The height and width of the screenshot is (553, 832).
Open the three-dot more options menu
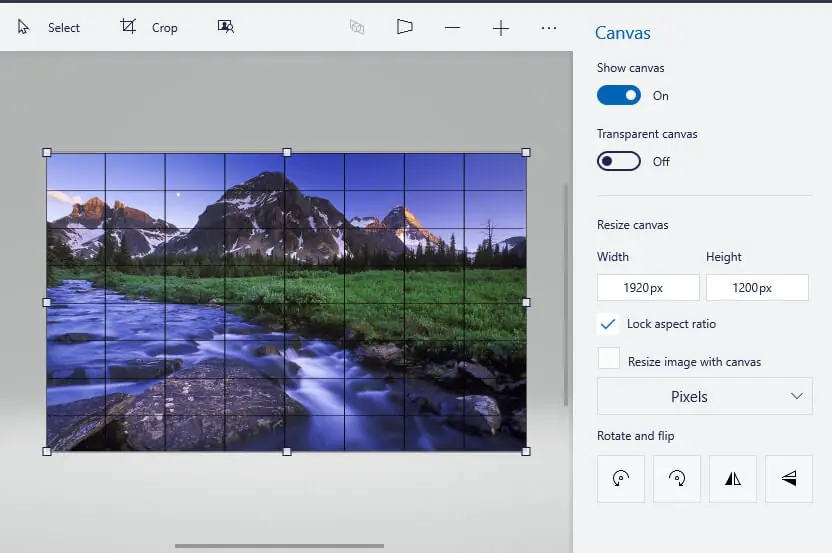click(x=549, y=28)
